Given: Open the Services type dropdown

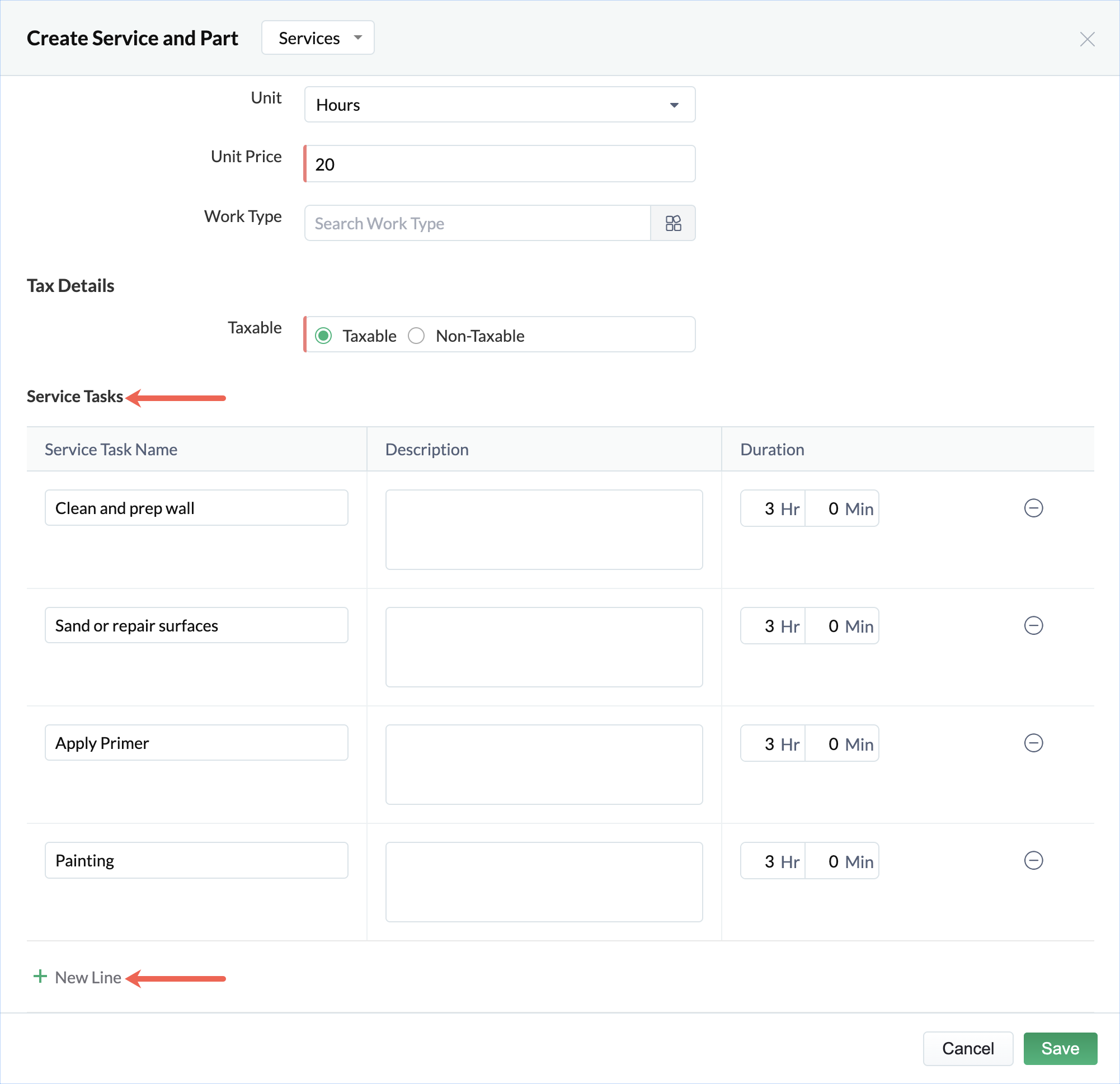Looking at the screenshot, I should pos(318,37).
